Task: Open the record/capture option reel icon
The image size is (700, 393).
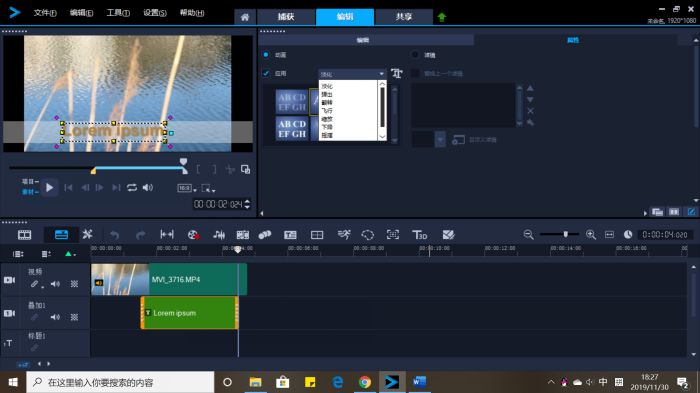Action: click(193, 235)
